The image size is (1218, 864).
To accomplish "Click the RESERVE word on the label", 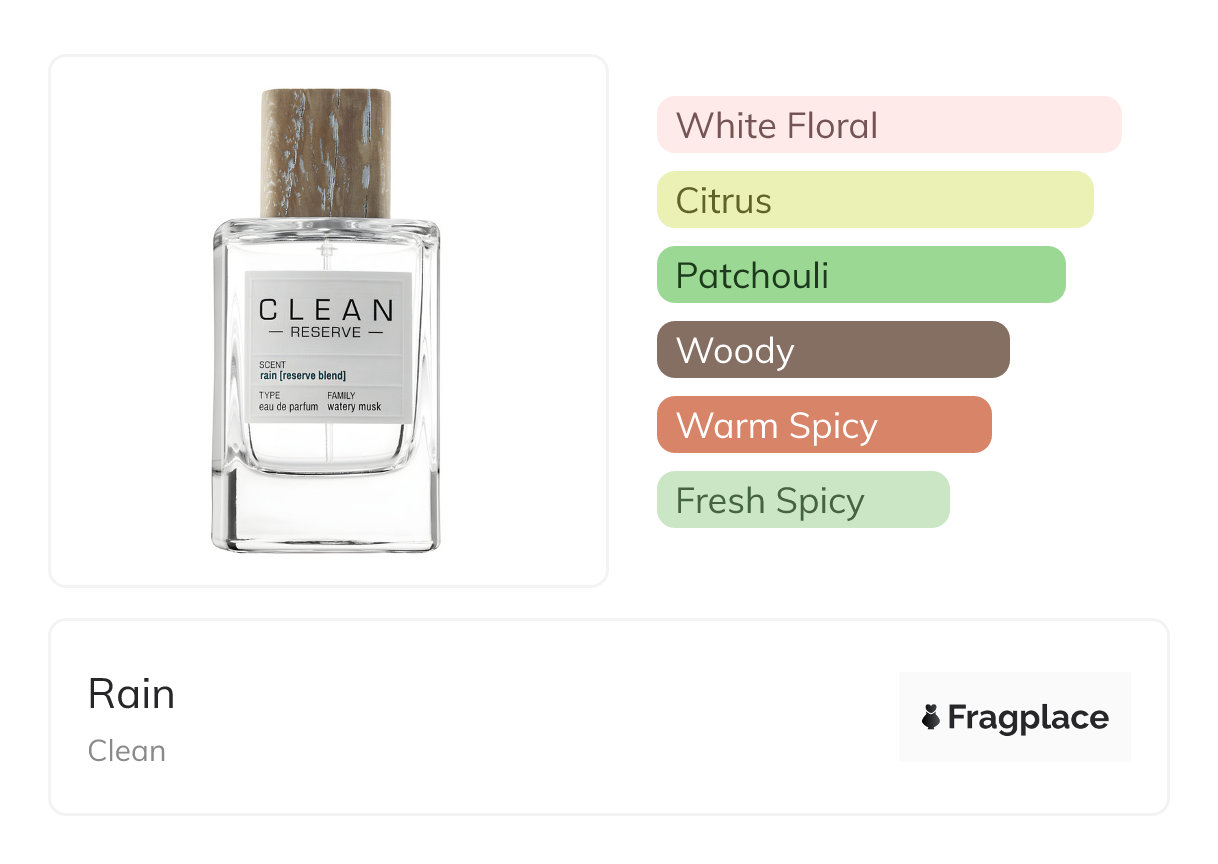I will click(x=326, y=332).
